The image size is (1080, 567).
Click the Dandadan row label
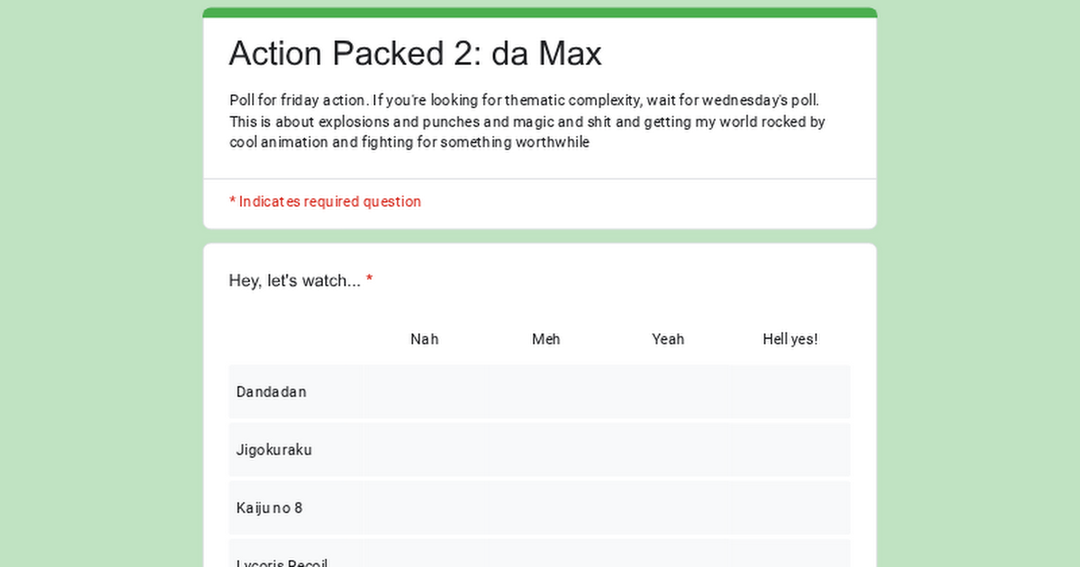[x=271, y=392]
